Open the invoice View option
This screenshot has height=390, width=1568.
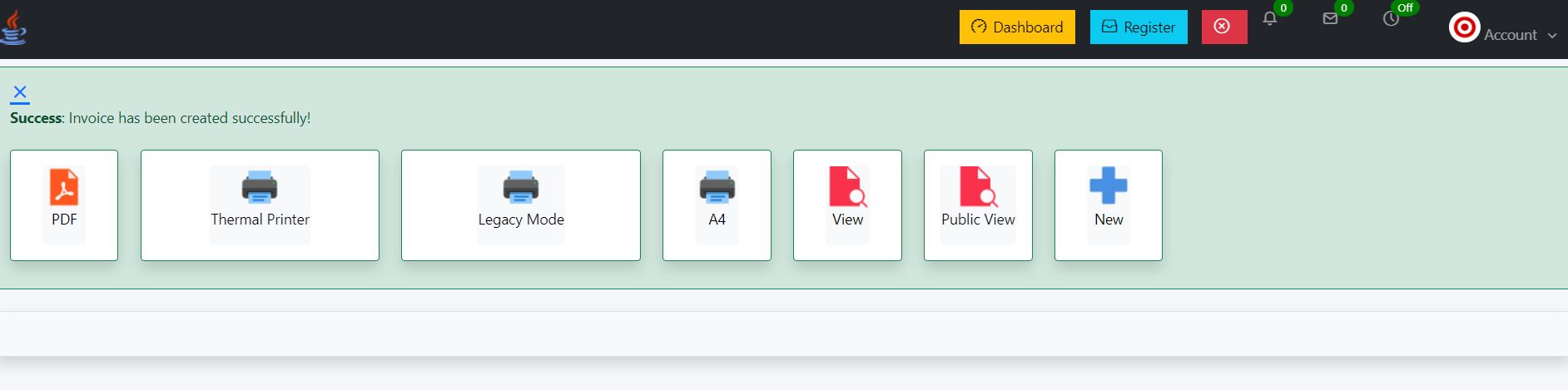pos(847,205)
